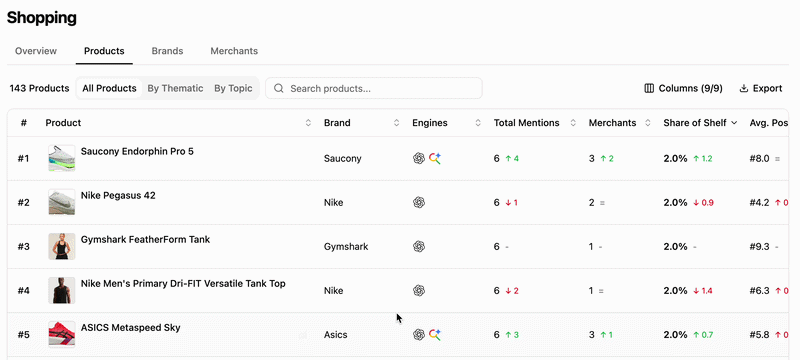Click the Nike Pegasus 42 product thumbnail
This screenshot has width=800, height=360.
click(62, 202)
